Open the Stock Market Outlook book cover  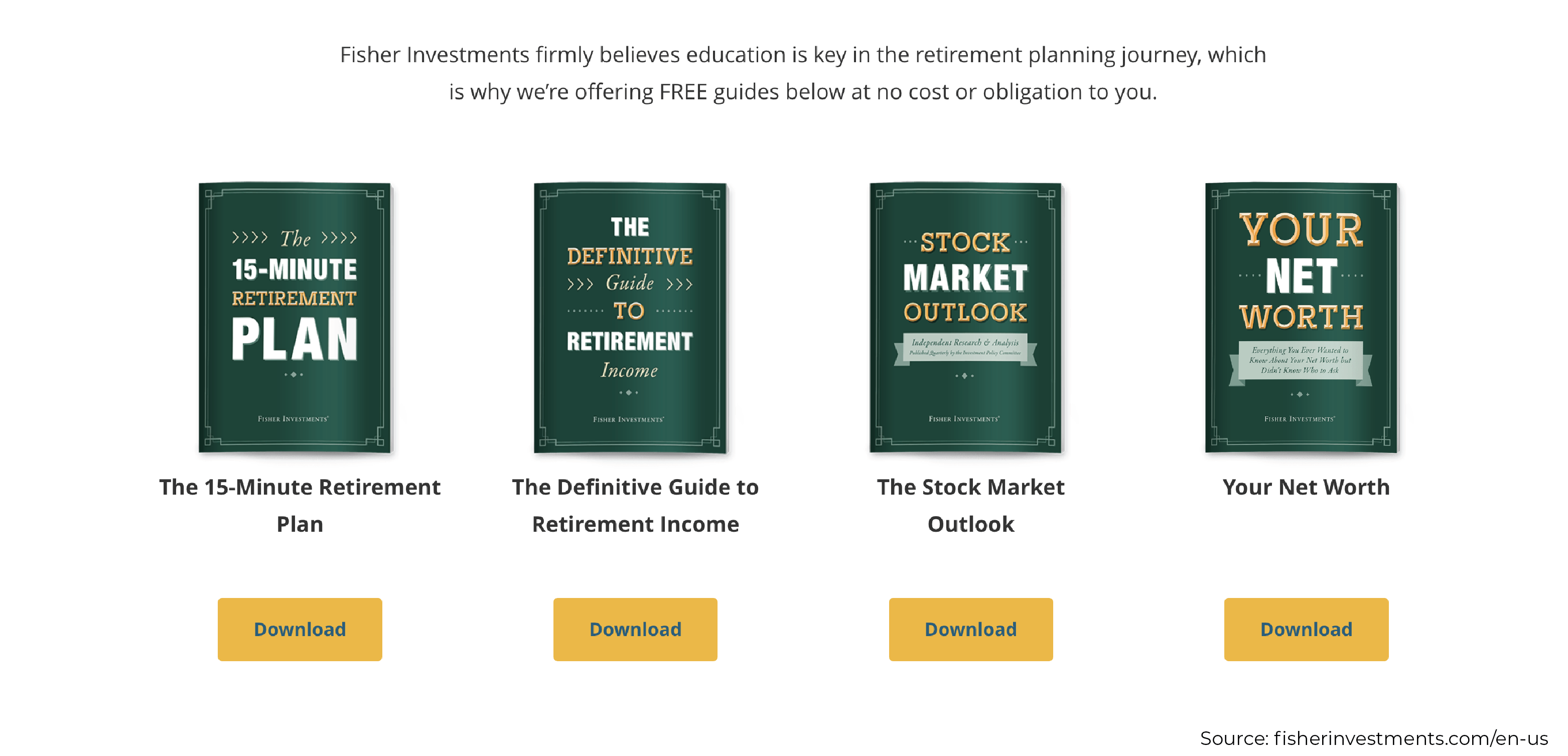click(966, 317)
